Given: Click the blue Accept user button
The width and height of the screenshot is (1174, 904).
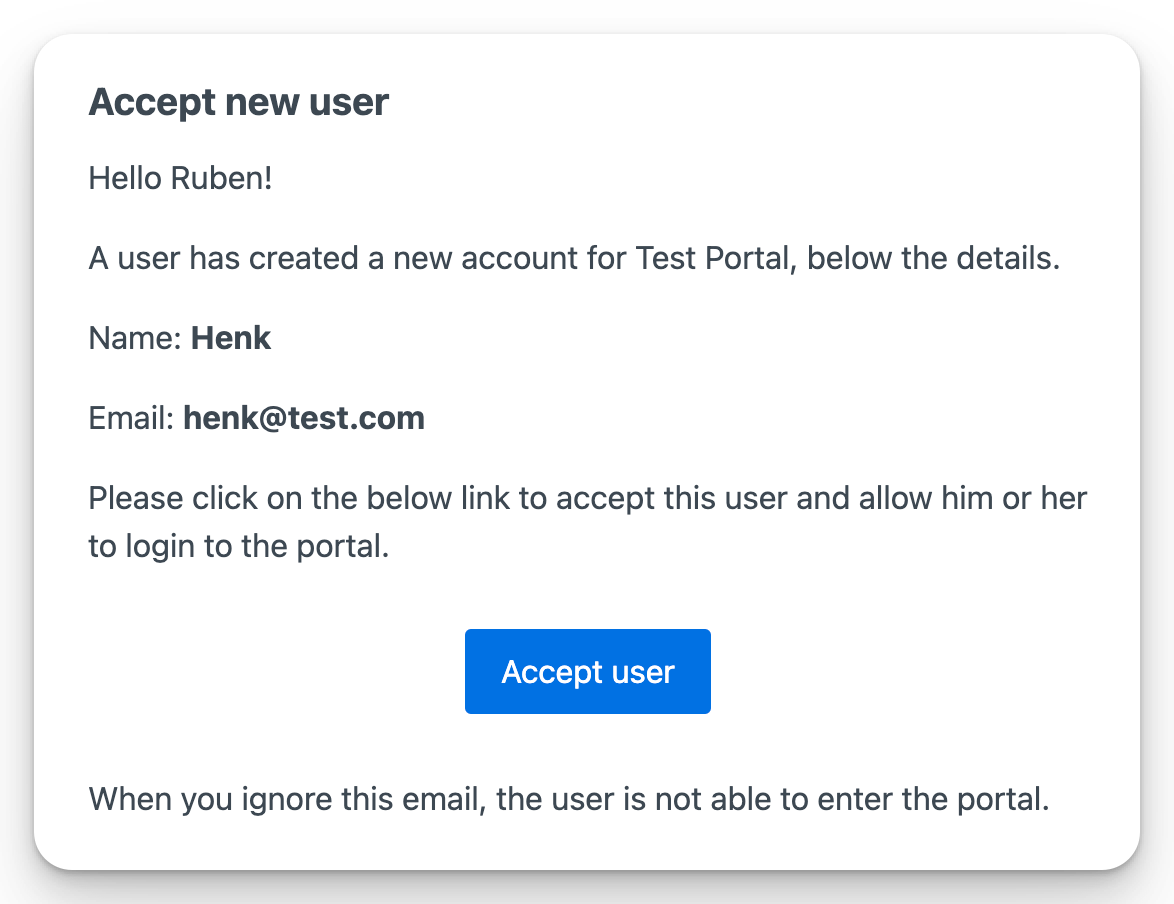Looking at the screenshot, I should pos(588,671).
